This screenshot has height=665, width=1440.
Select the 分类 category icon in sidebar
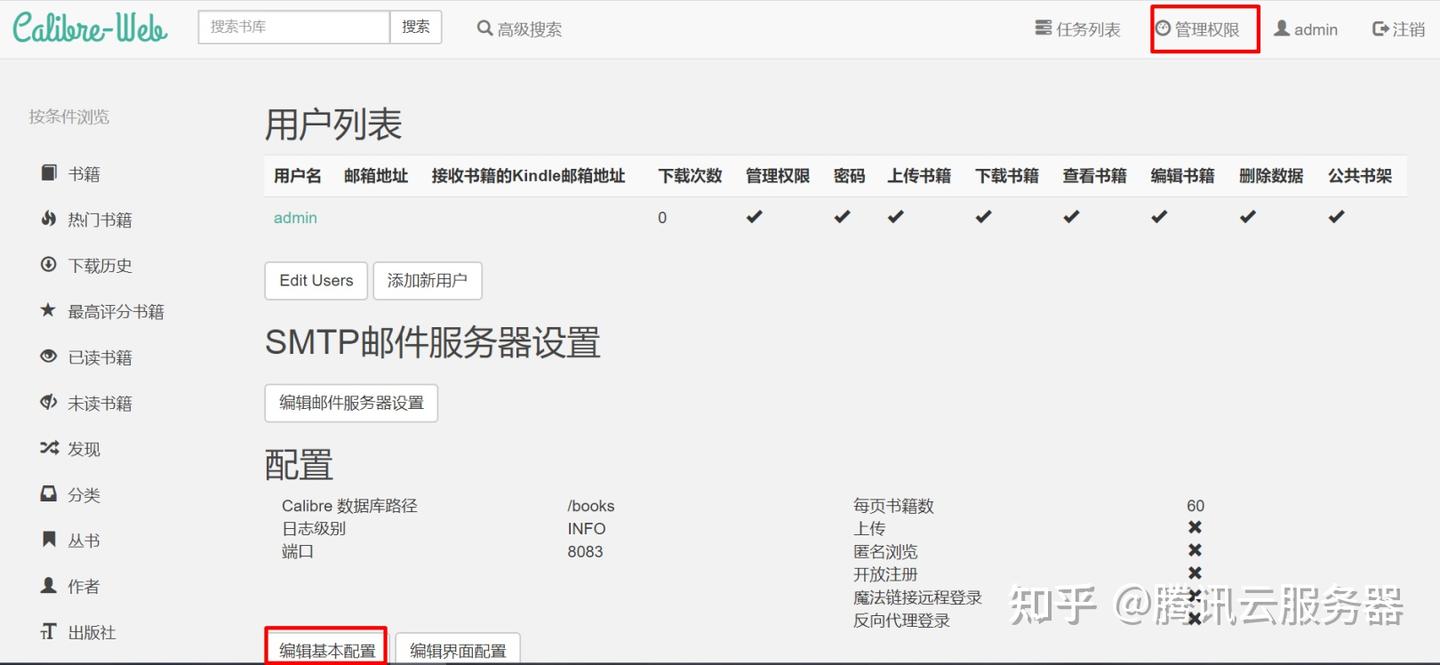tap(49, 494)
